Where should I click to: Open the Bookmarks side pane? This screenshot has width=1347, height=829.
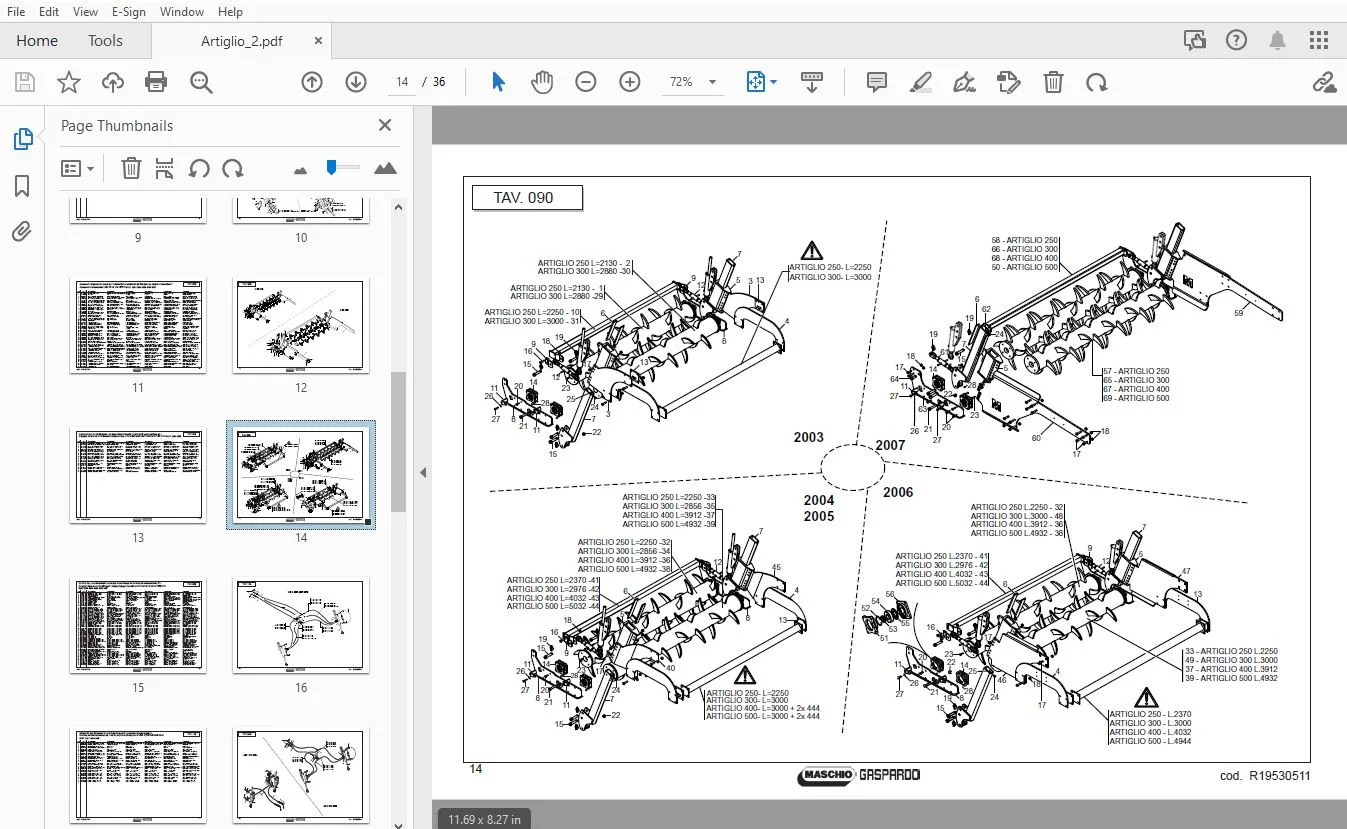(x=22, y=186)
